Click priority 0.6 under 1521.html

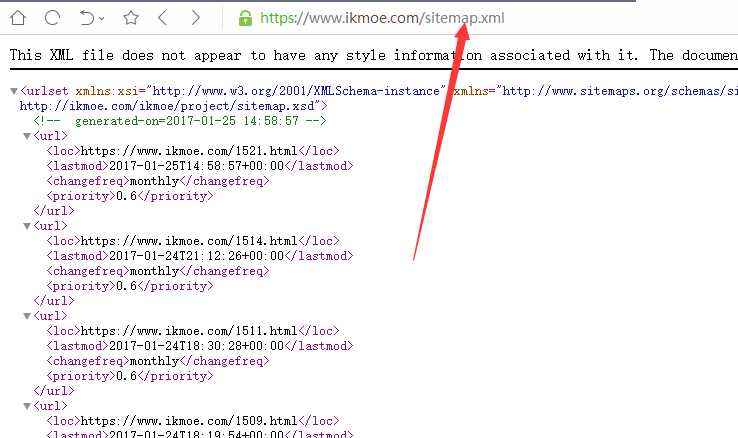(126, 196)
